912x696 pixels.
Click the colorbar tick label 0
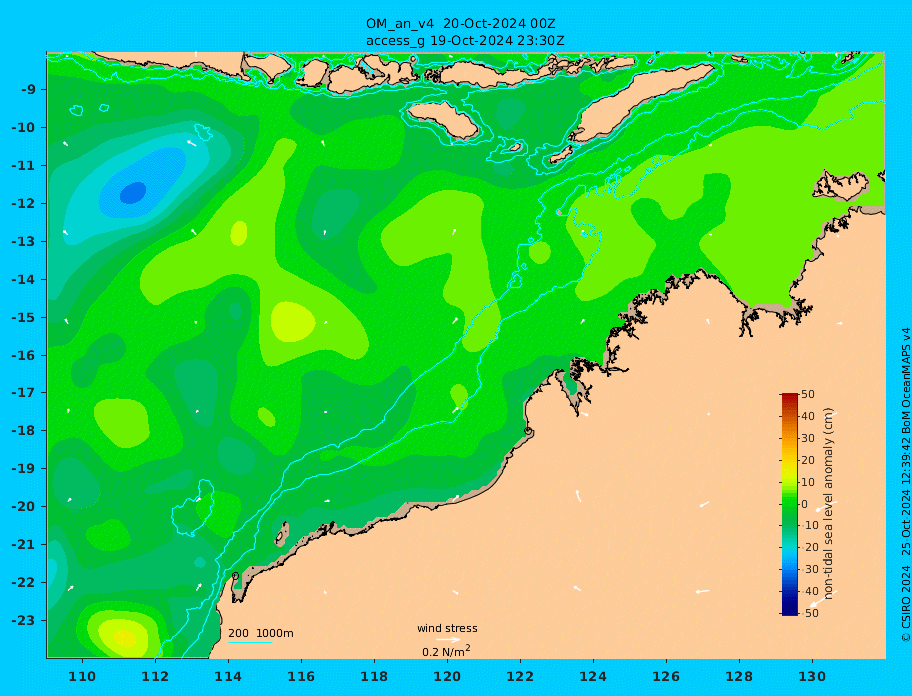[805, 504]
